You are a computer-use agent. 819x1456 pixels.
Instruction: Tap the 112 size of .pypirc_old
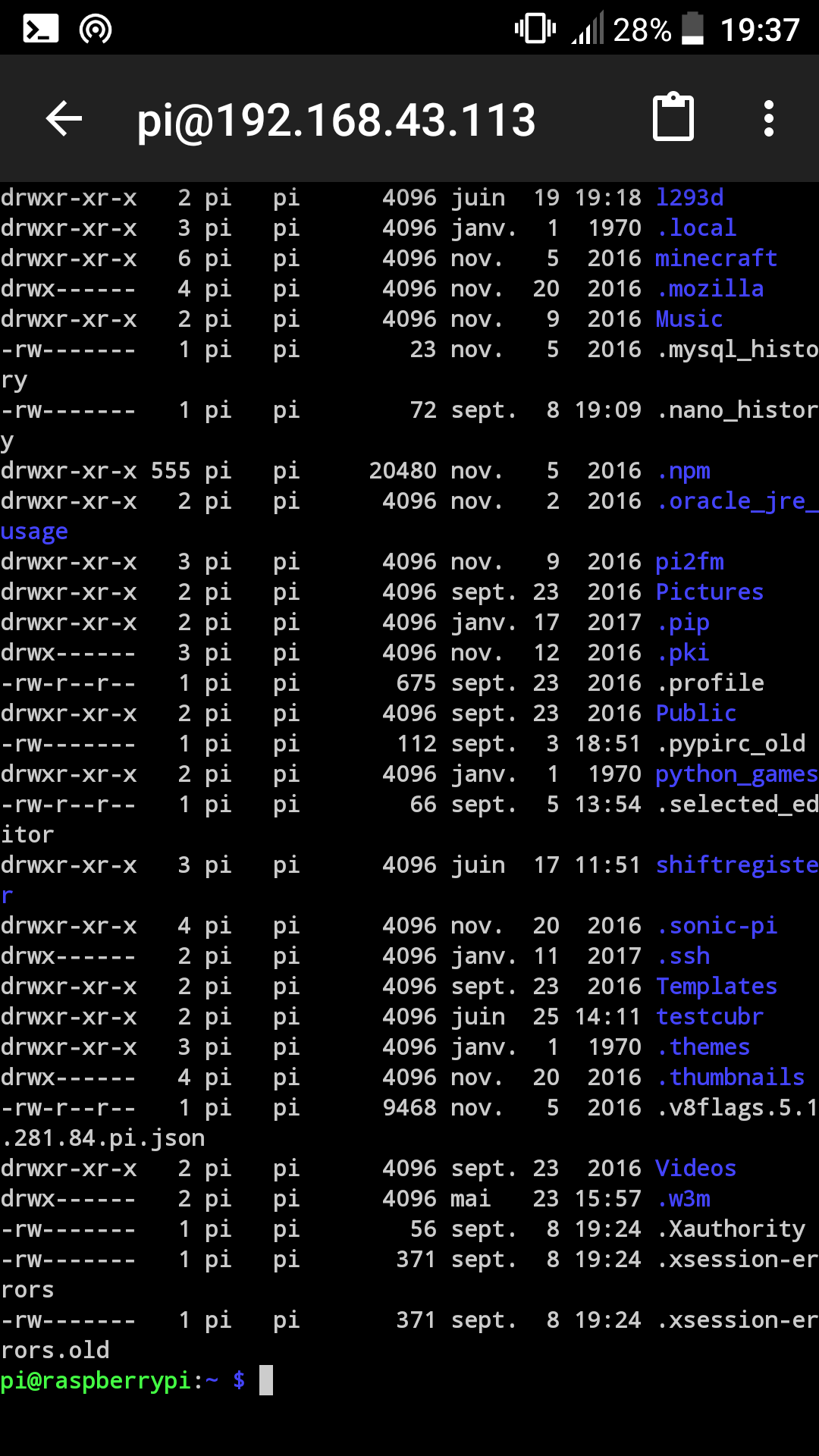pyautogui.click(x=416, y=744)
